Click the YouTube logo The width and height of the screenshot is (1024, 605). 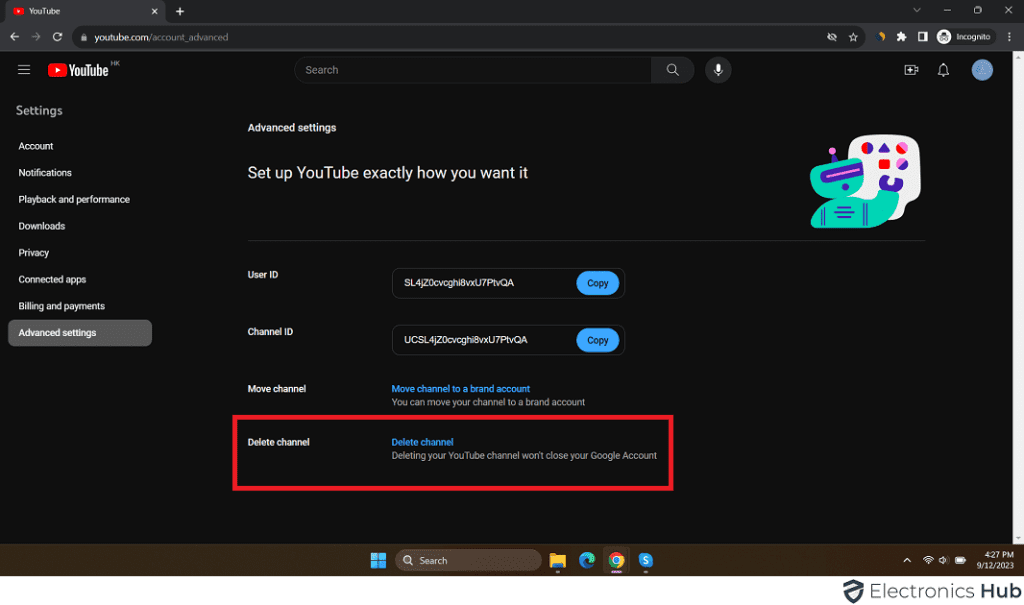[x=77, y=70]
